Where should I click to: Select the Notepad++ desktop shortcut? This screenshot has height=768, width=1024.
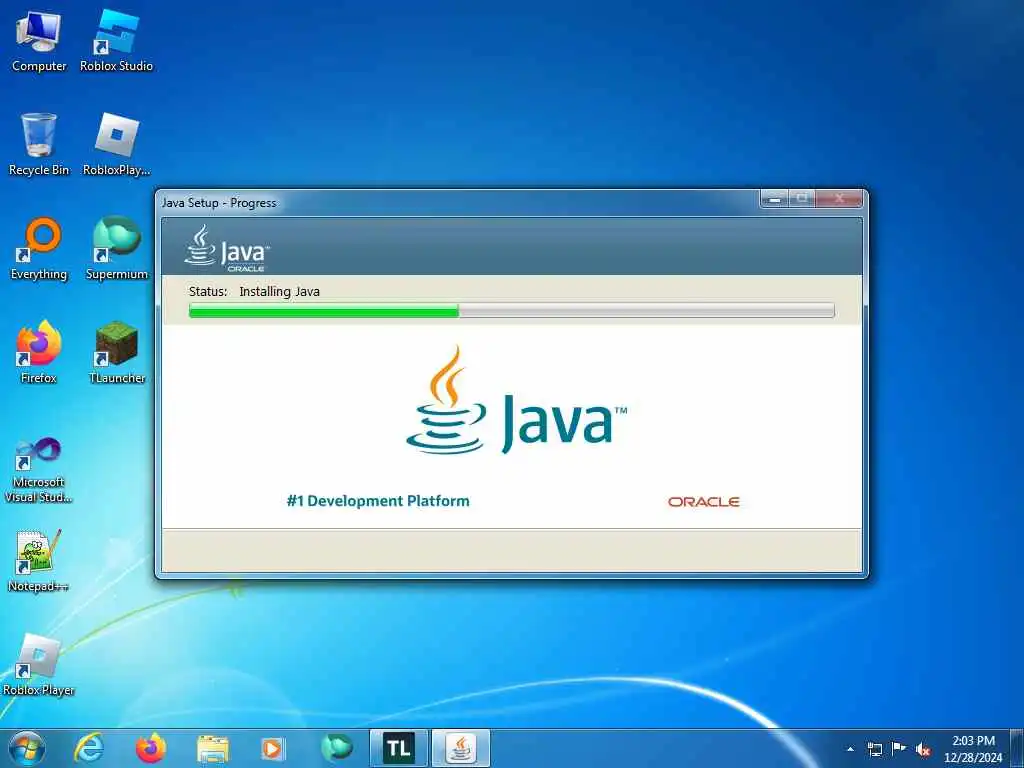point(39,561)
